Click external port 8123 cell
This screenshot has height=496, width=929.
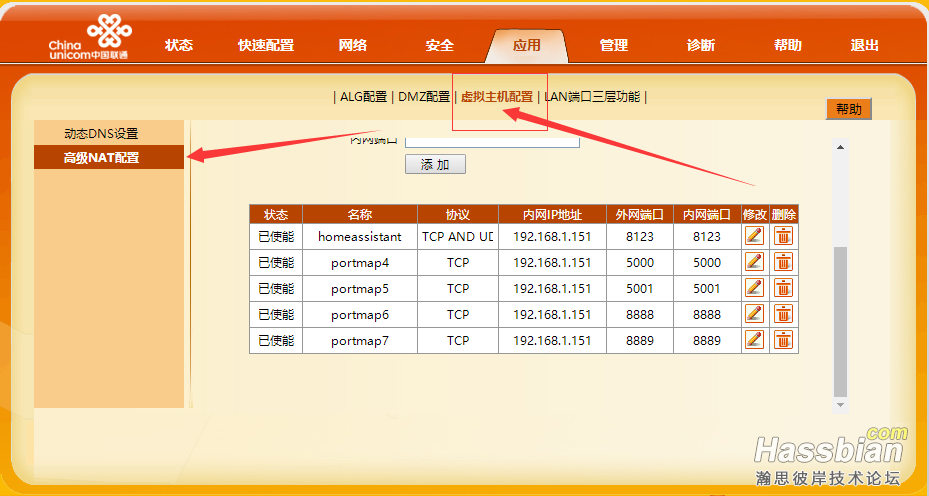point(640,236)
